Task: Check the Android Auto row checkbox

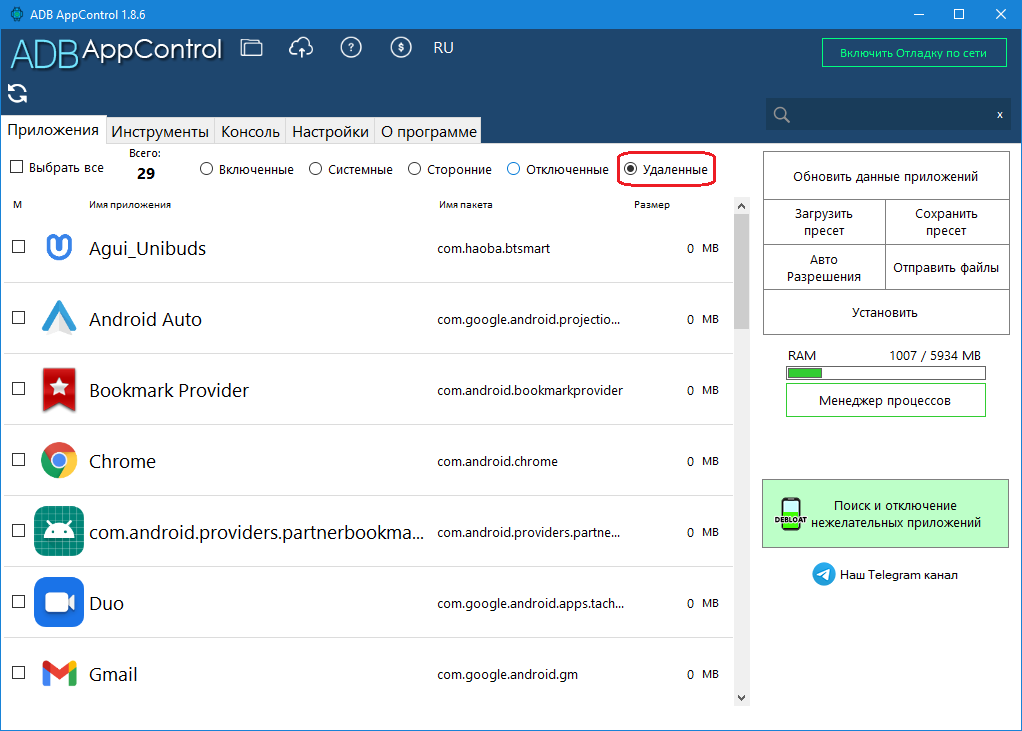Action: point(19,318)
